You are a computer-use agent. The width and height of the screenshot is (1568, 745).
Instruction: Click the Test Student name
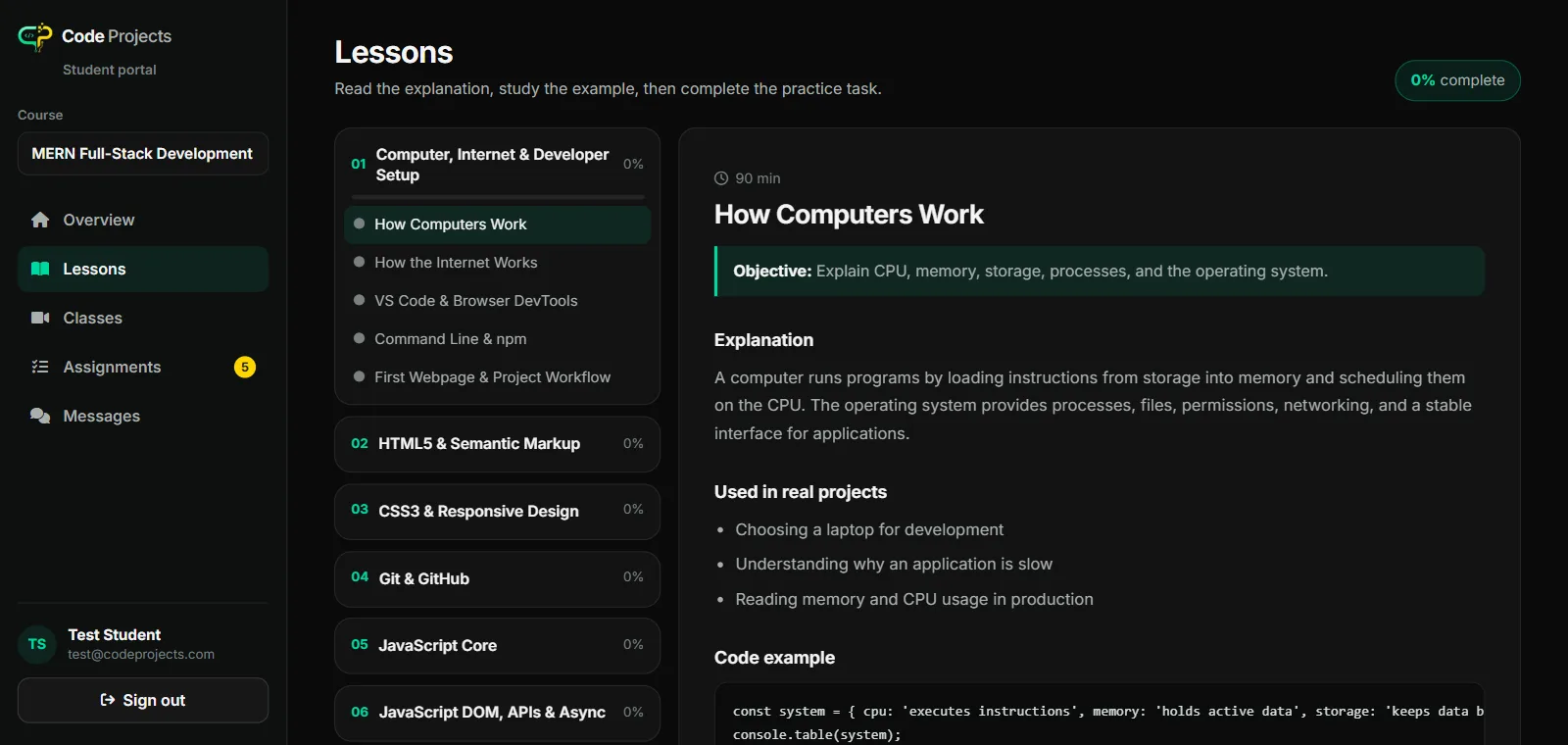(115, 634)
